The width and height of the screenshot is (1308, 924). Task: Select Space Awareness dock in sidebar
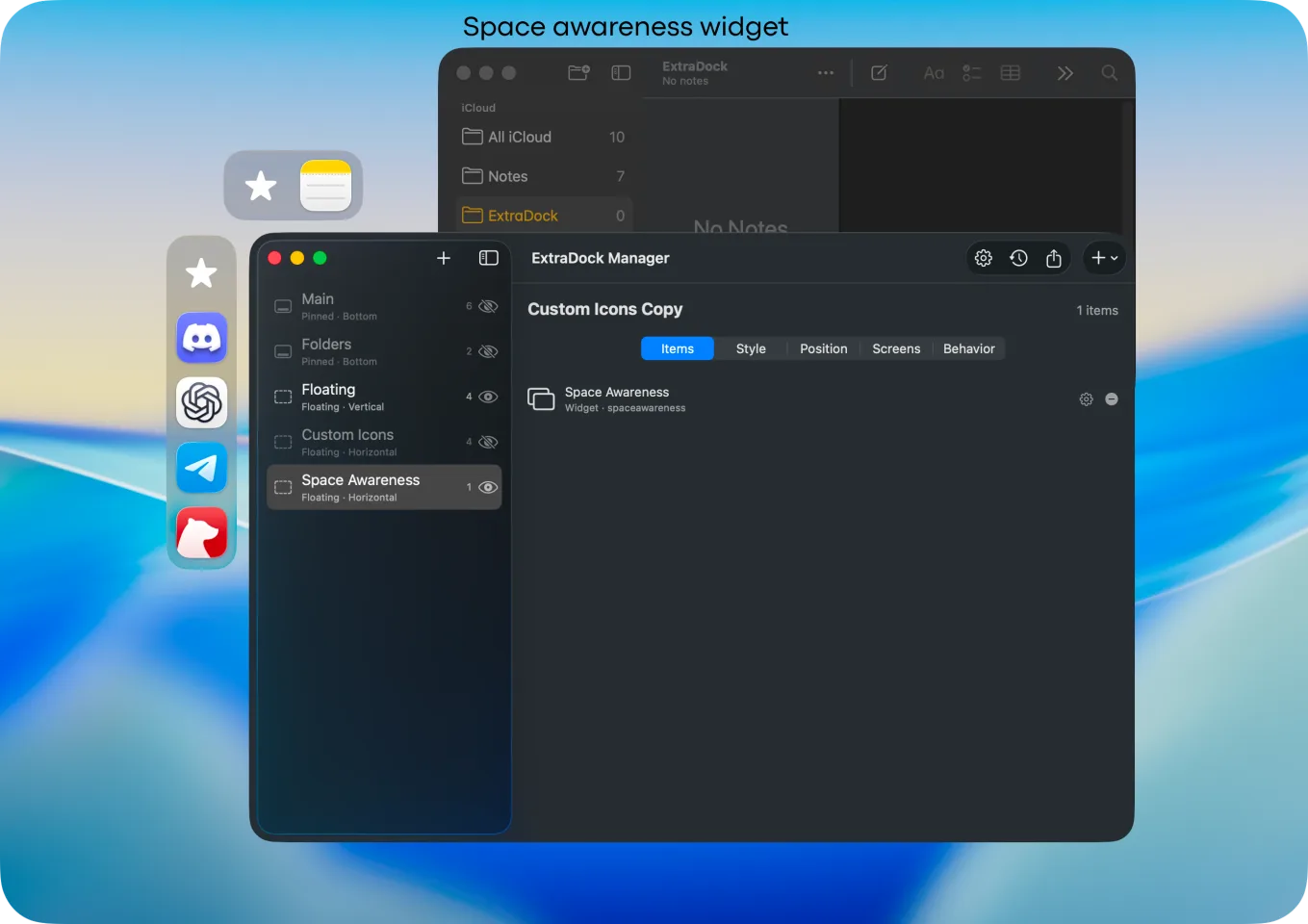point(384,487)
